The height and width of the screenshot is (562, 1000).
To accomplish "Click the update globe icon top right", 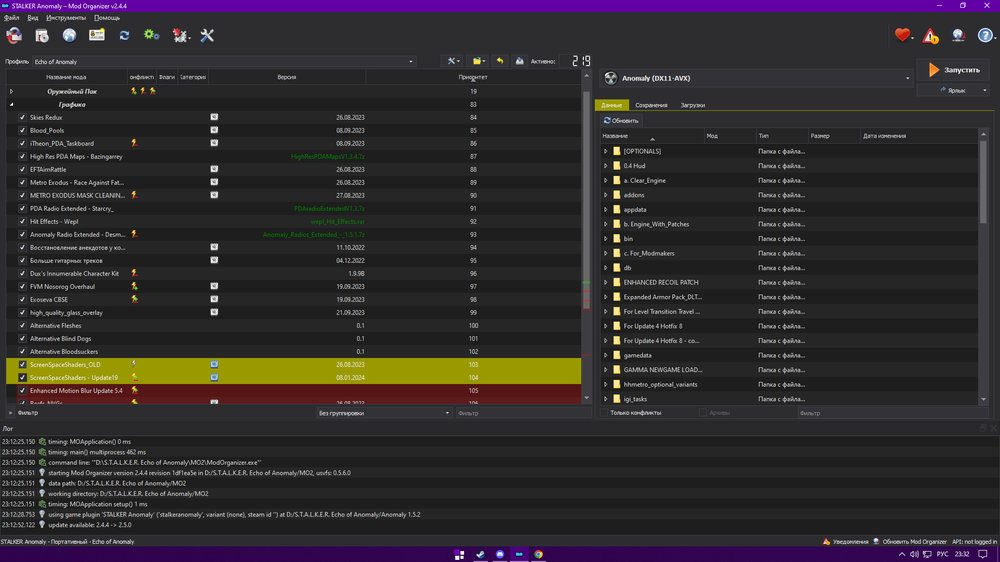I will pyautogui.click(x=958, y=36).
